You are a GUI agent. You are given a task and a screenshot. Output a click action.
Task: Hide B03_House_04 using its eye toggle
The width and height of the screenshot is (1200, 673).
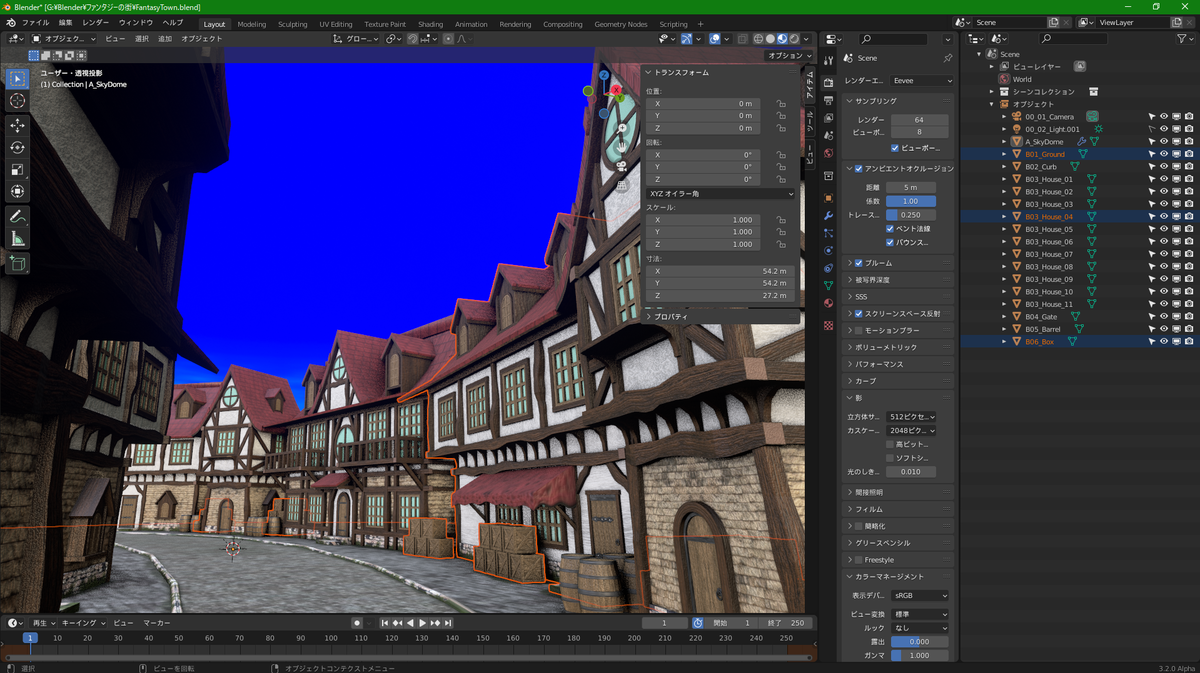[1164, 216]
